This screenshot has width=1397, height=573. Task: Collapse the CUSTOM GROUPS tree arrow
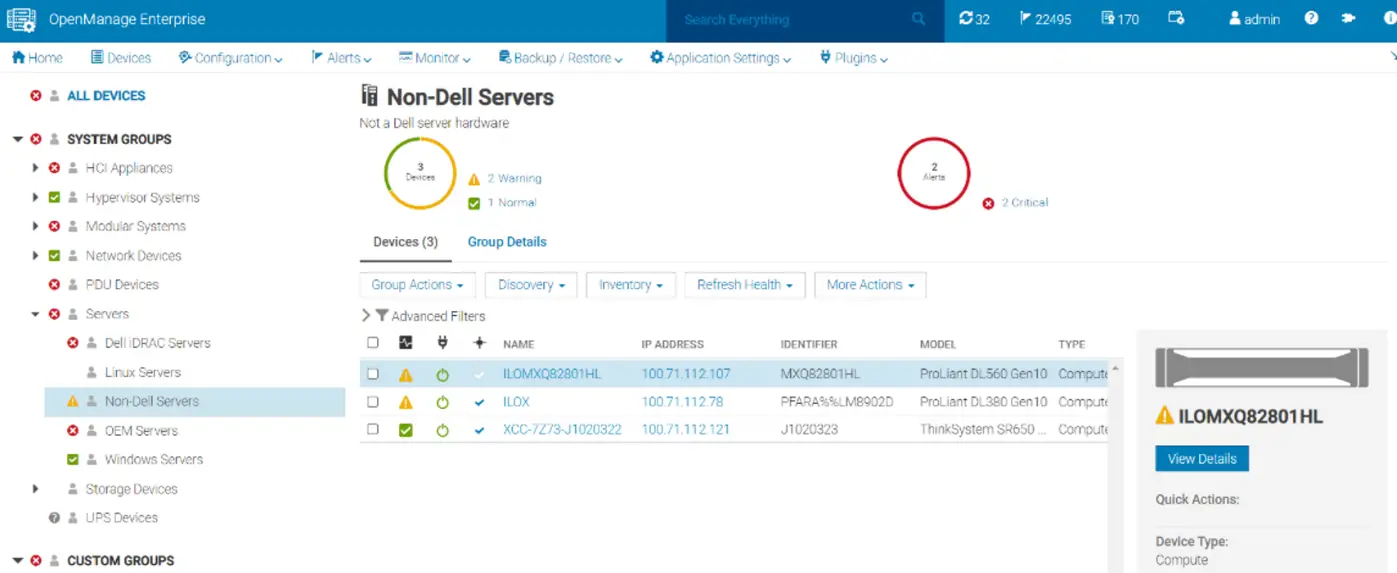(x=17, y=560)
